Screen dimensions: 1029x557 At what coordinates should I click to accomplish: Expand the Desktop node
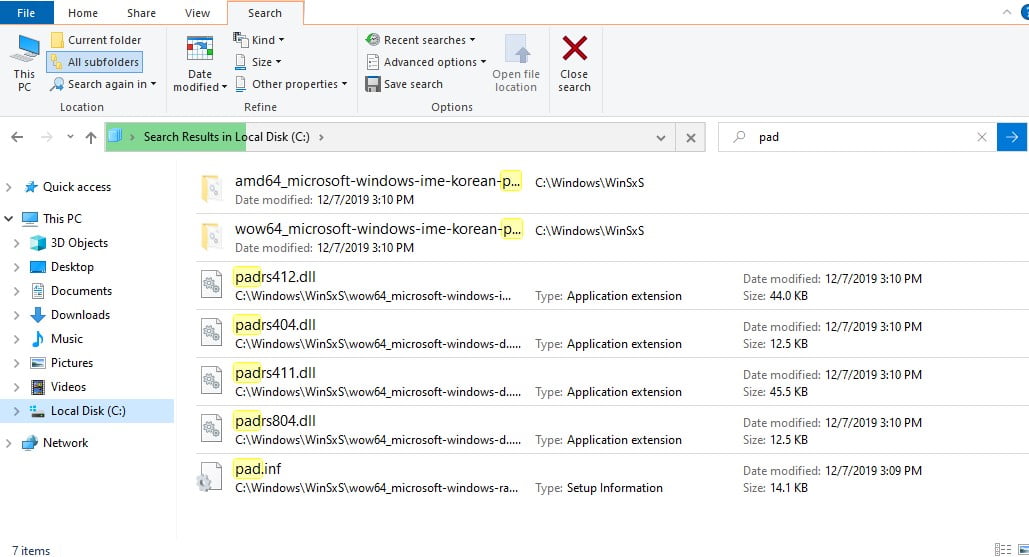pyautogui.click(x=17, y=267)
